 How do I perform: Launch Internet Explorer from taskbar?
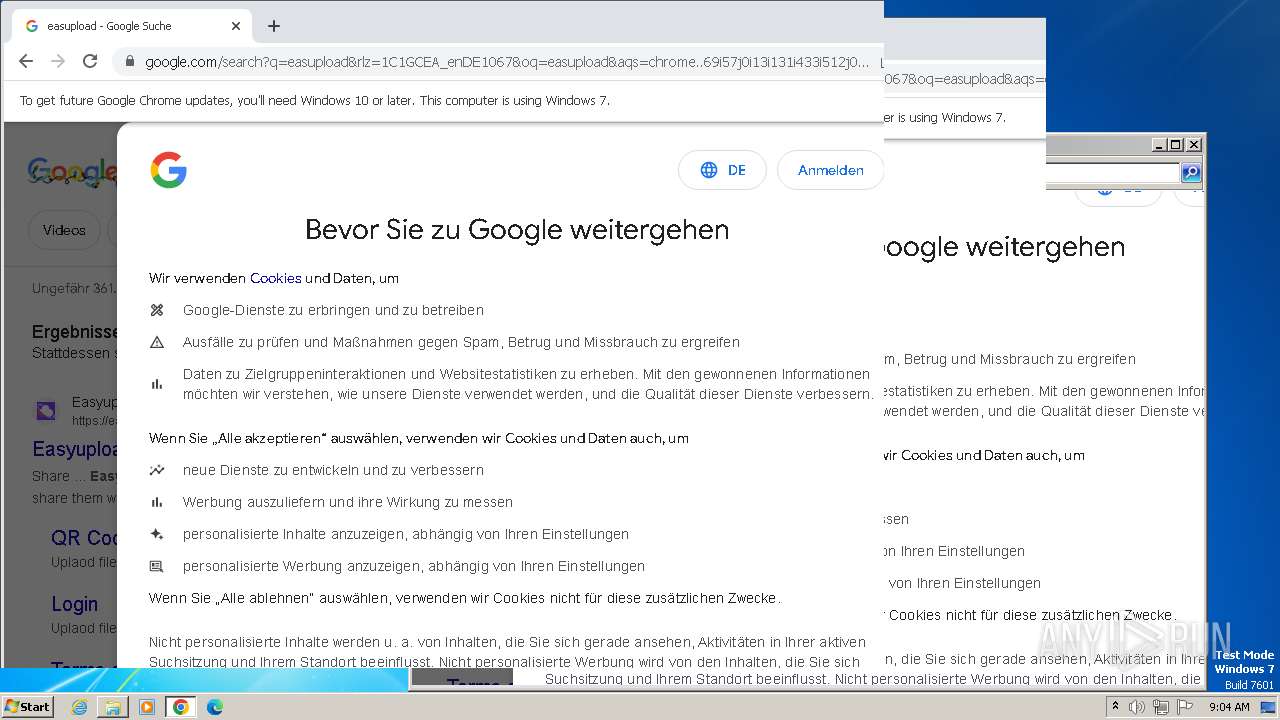coord(79,707)
